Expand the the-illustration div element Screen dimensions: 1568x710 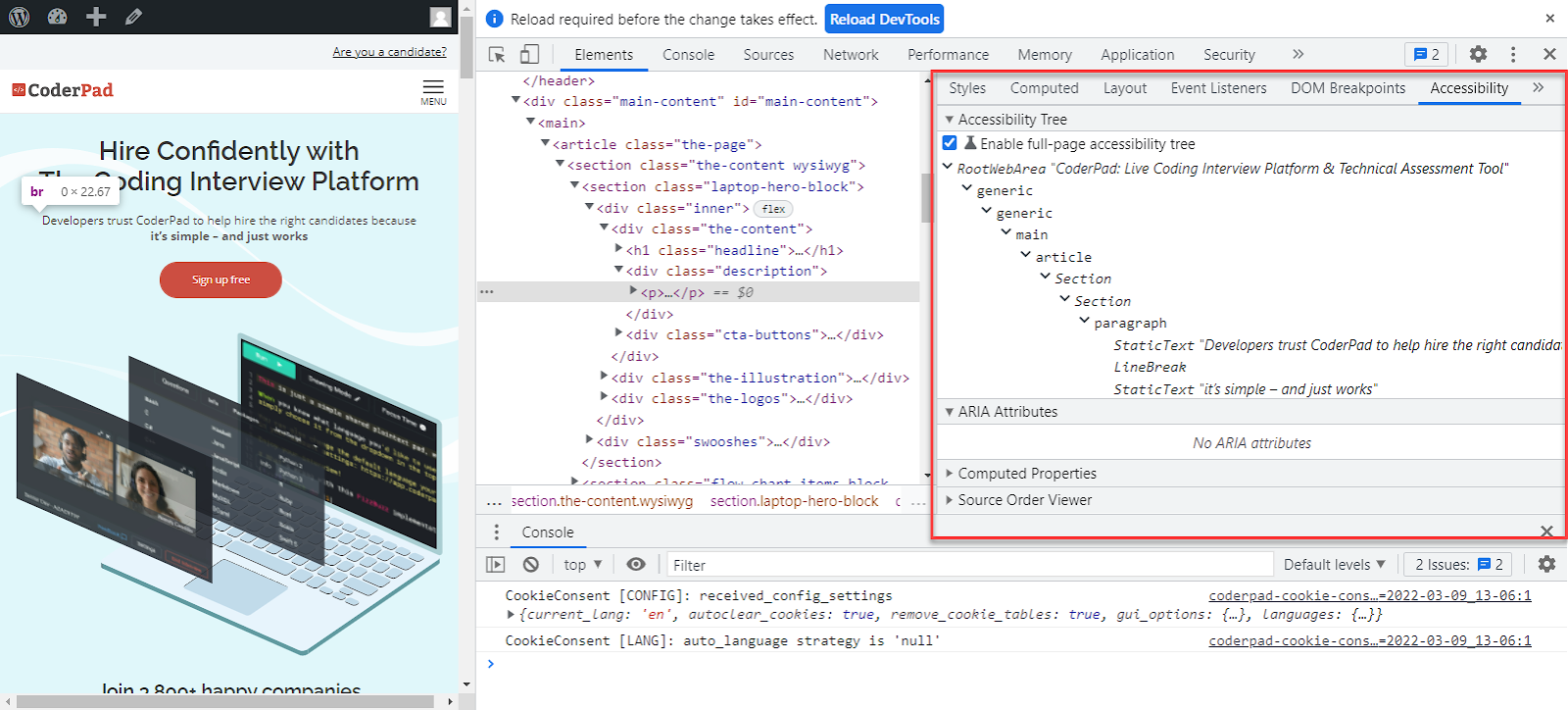tap(604, 377)
